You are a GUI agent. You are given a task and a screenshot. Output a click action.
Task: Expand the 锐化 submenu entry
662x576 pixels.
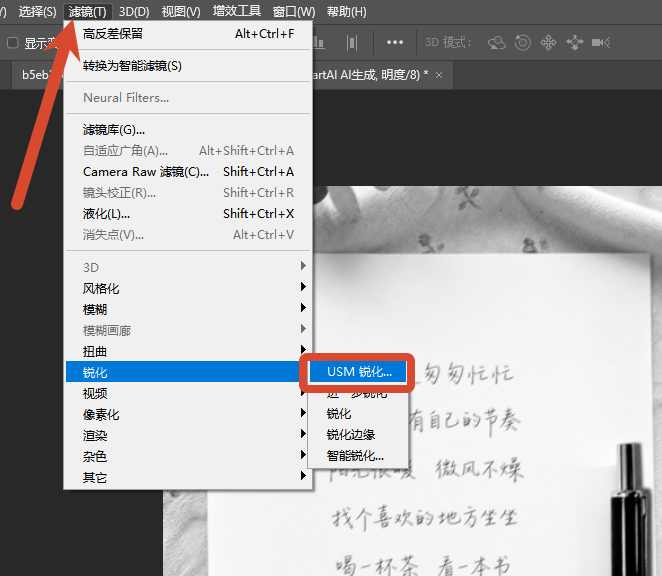[183, 372]
